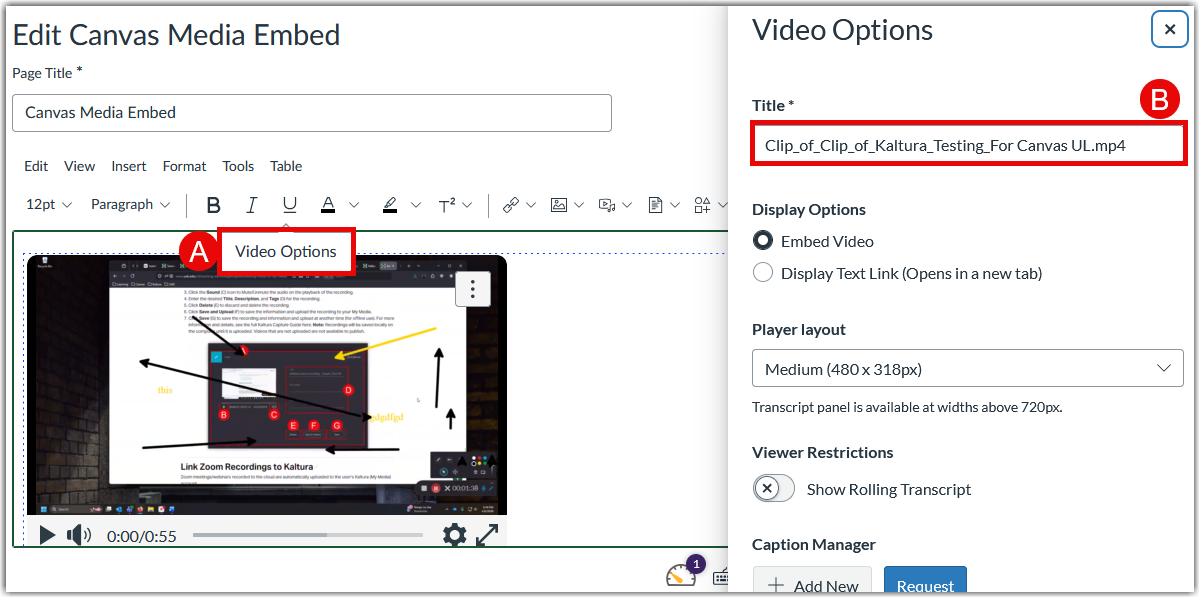Open the three-dot menu on video
Image resolution: width=1200 pixels, height=598 pixels.
[473, 289]
